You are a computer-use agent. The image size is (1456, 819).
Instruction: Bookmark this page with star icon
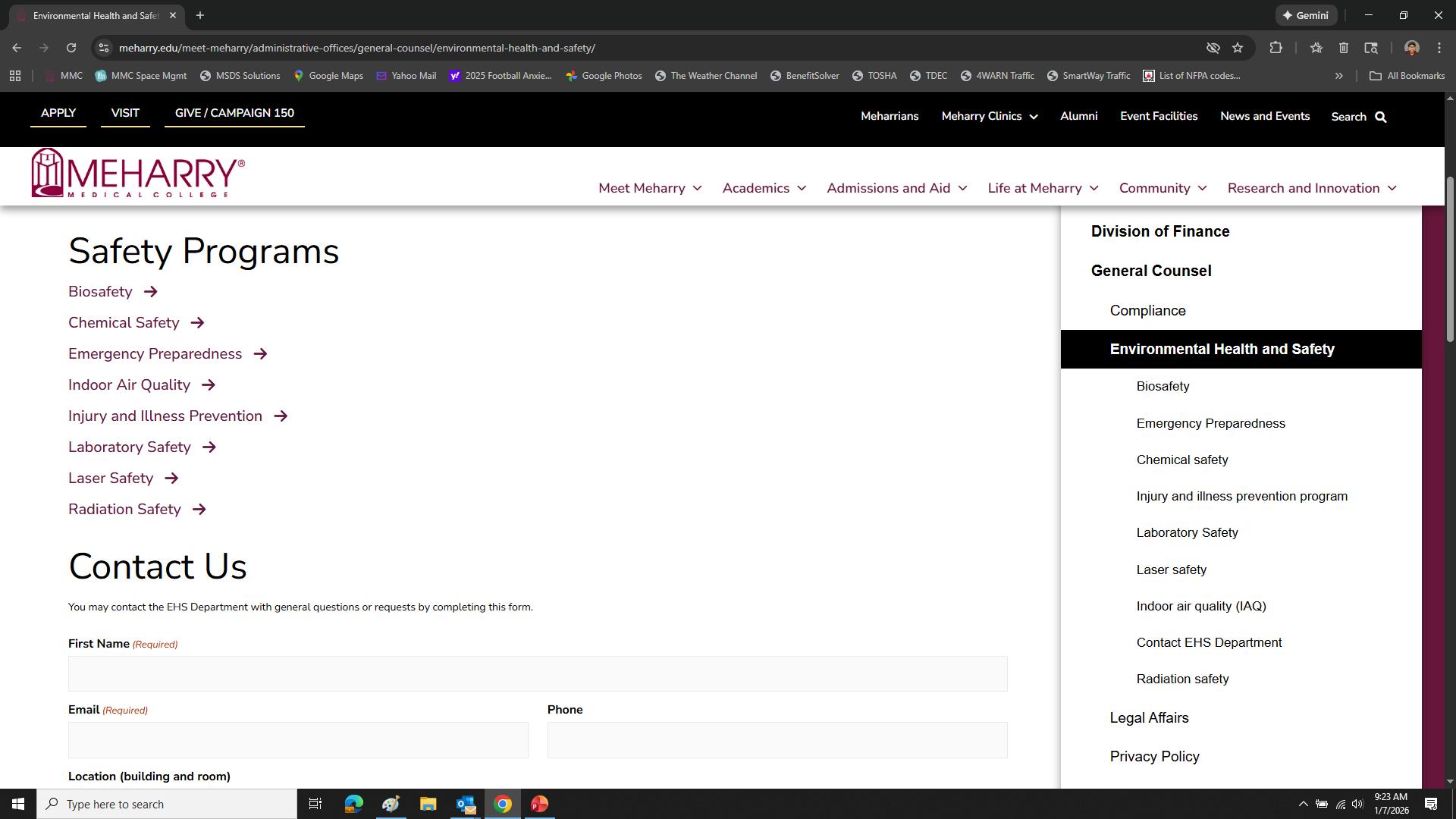pos(1238,48)
